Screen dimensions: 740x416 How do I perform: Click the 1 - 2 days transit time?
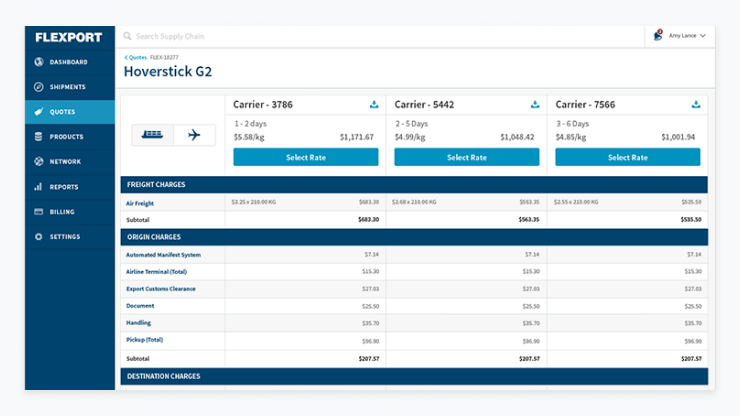[x=251, y=124]
